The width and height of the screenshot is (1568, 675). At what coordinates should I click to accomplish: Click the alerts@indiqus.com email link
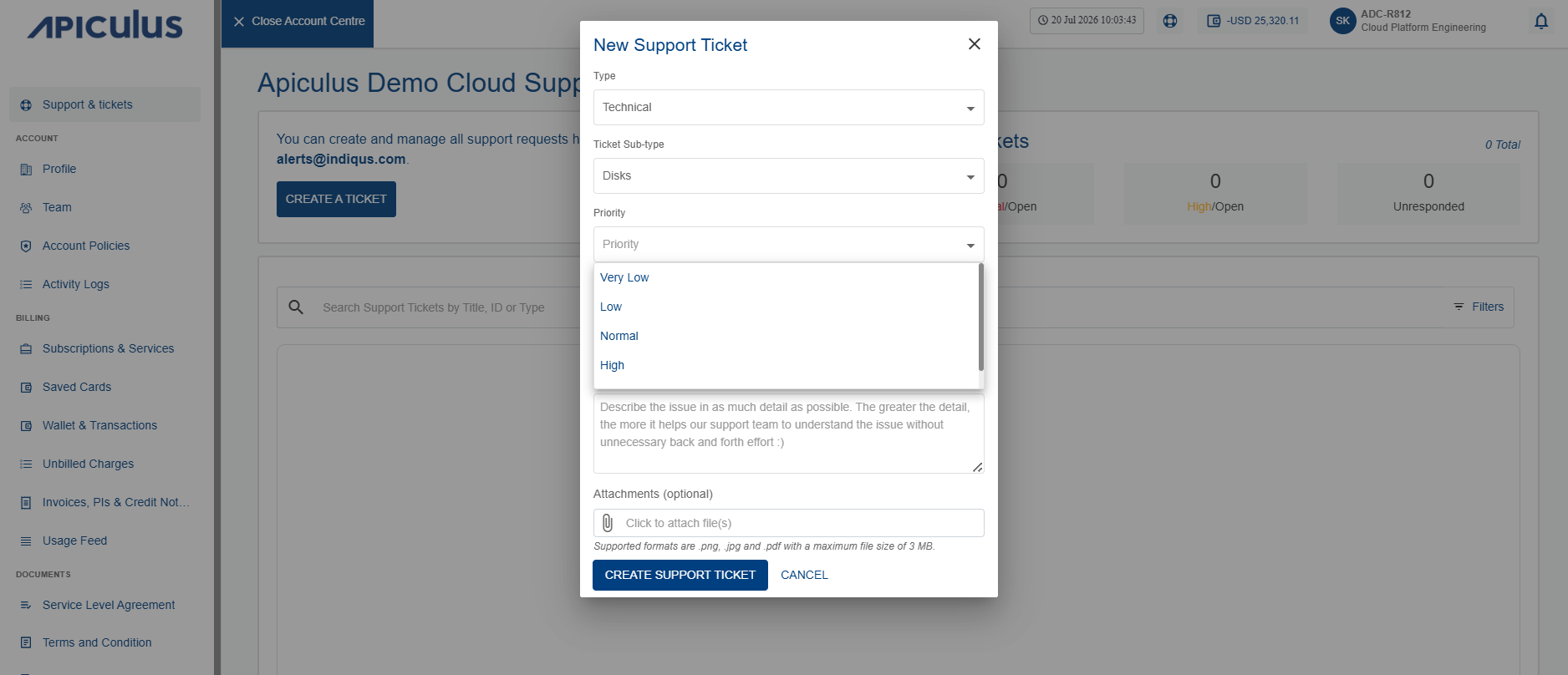pos(341,159)
